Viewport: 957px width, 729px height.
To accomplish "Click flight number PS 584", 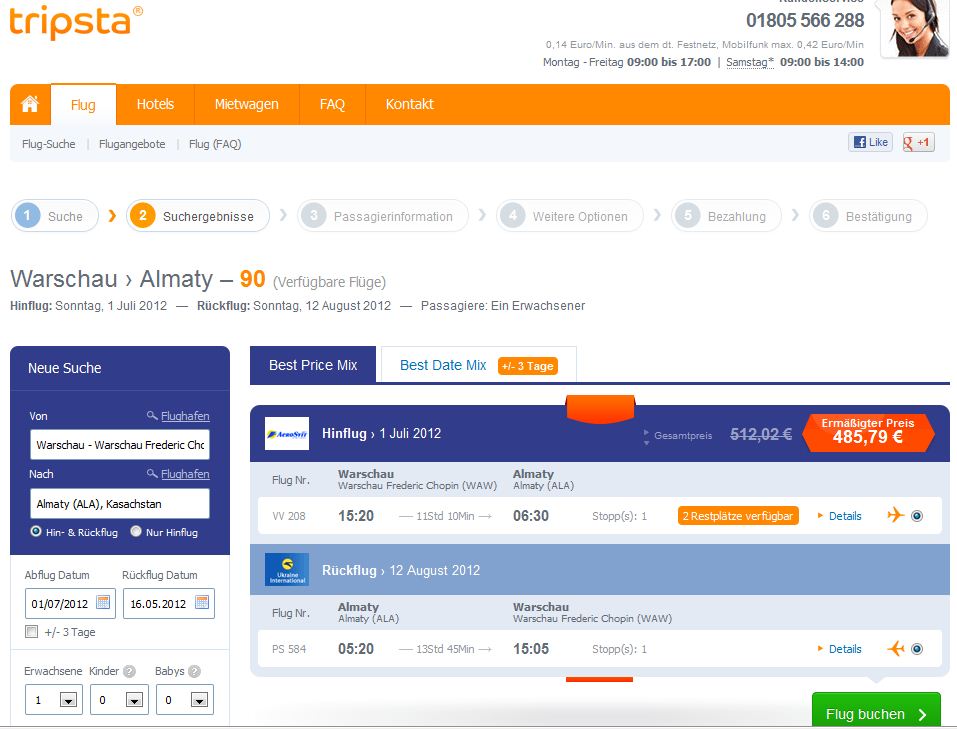I will [289, 649].
